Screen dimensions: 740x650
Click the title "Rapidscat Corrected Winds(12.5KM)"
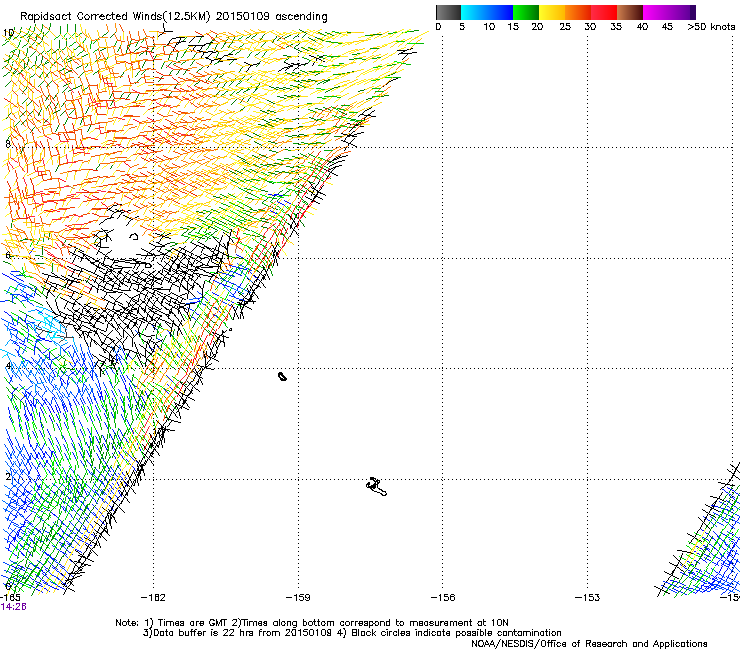point(115,17)
